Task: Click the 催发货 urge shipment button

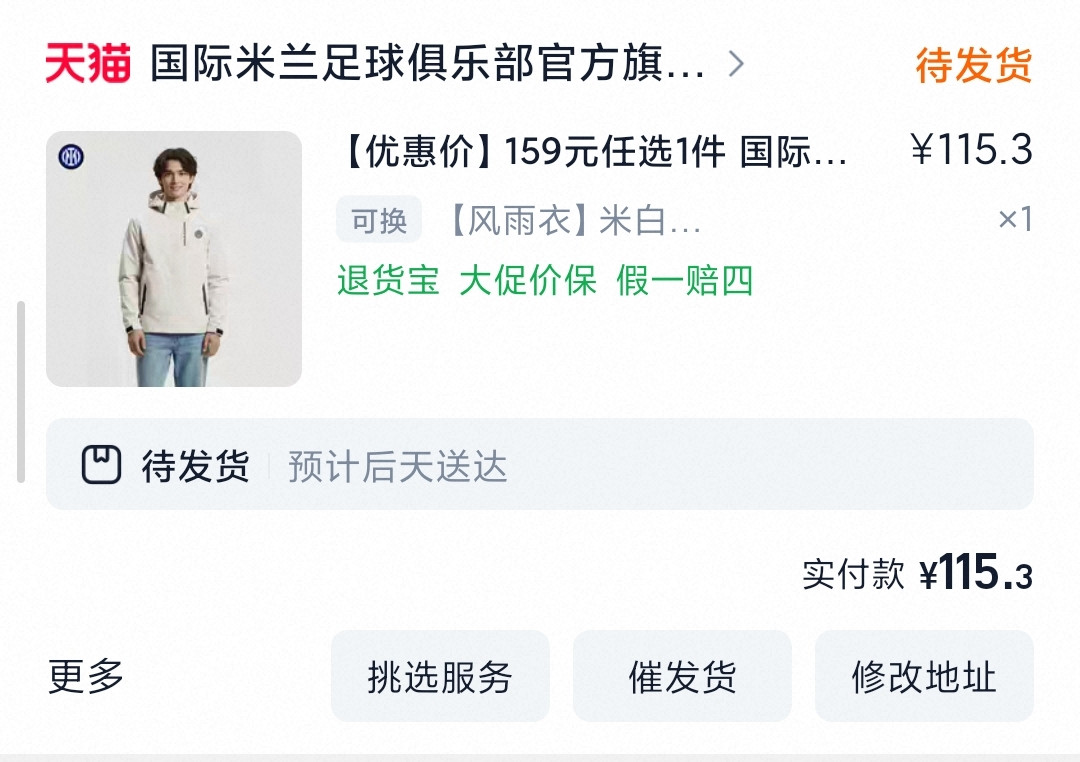Action: tap(683, 676)
